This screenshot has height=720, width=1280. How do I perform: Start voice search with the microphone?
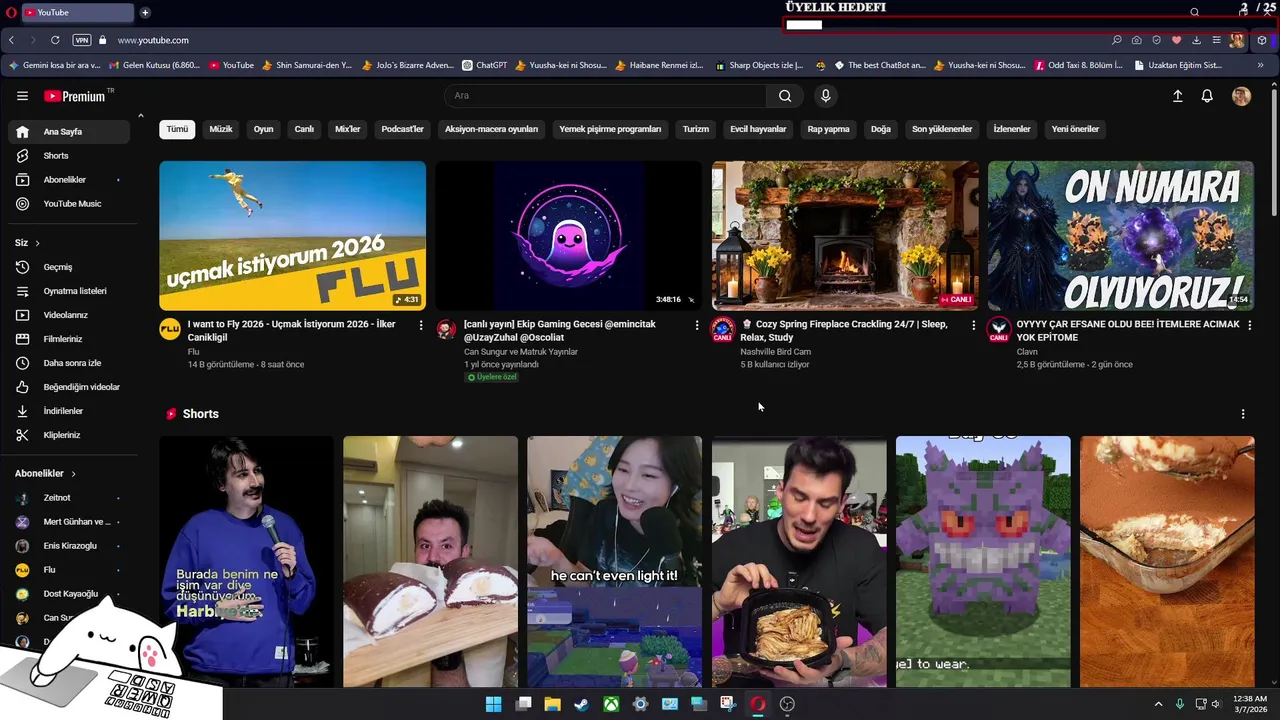[x=825, y=96]
